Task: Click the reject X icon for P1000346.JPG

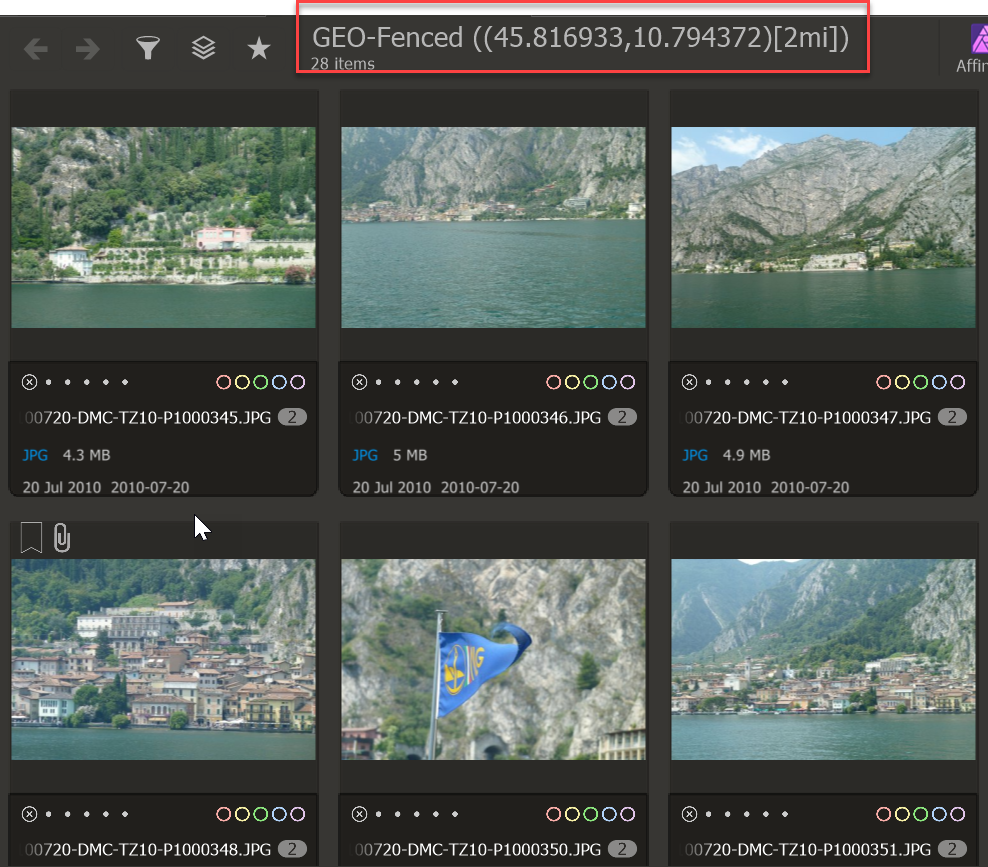Action: click(360, 382)
